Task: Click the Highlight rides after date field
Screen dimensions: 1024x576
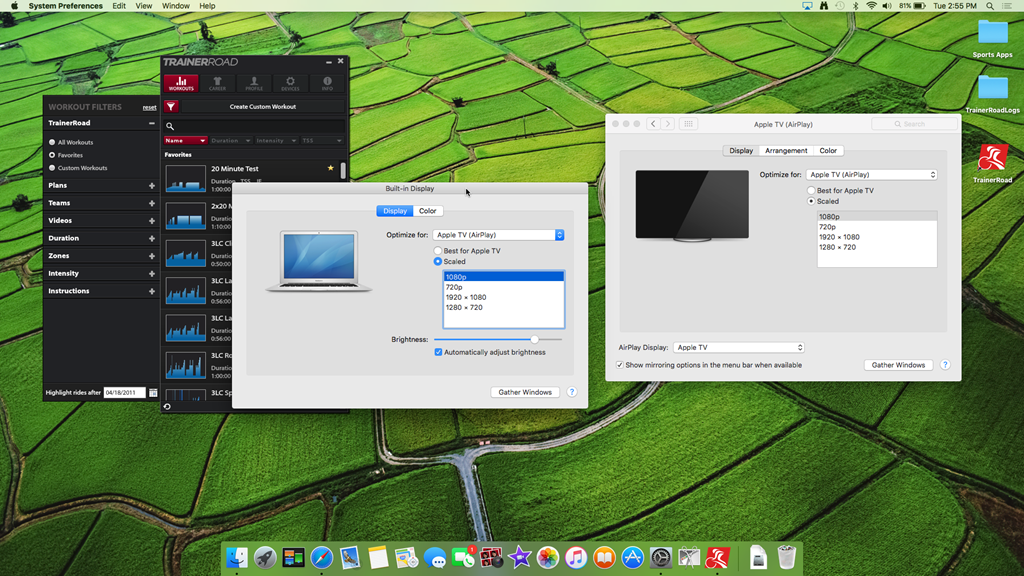Action: (124, 392)
